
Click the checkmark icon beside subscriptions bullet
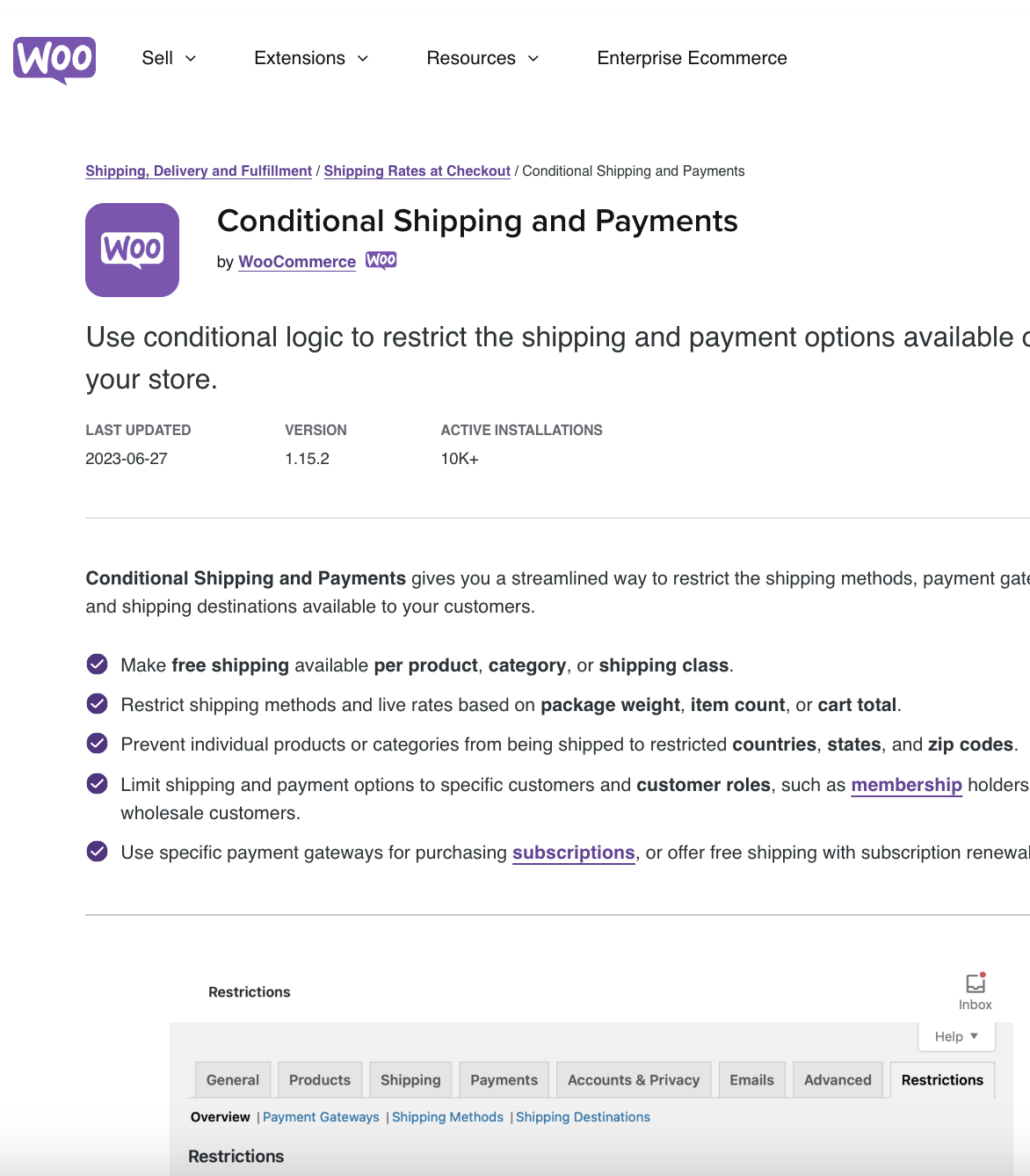(97, 851)
